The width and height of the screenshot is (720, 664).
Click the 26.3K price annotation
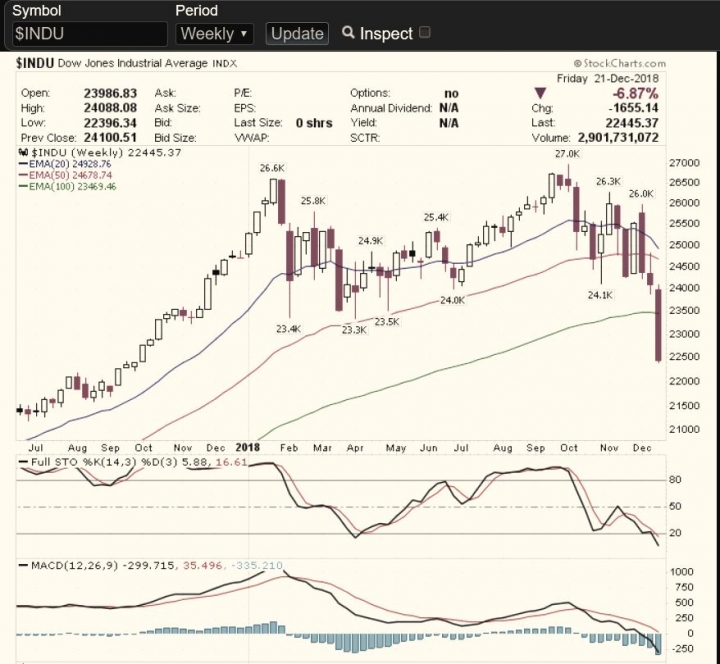pos(608,182)
